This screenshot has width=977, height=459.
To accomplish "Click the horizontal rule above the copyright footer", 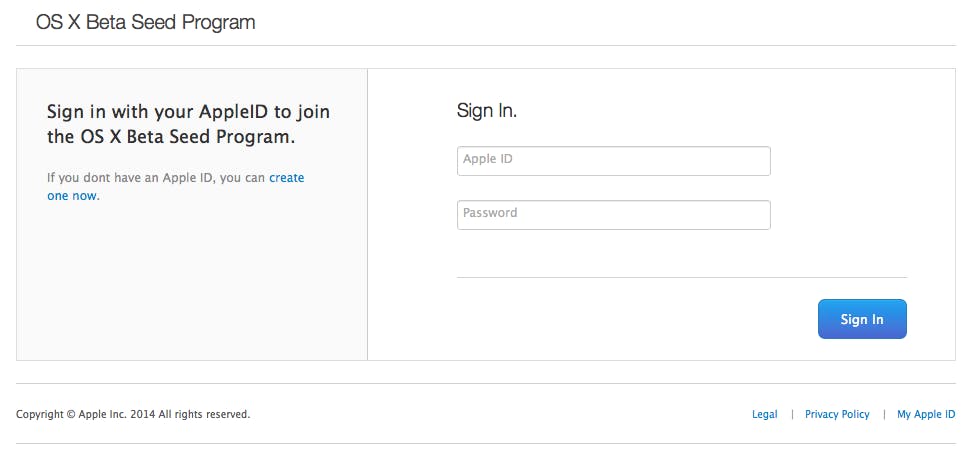I will 488,383.
